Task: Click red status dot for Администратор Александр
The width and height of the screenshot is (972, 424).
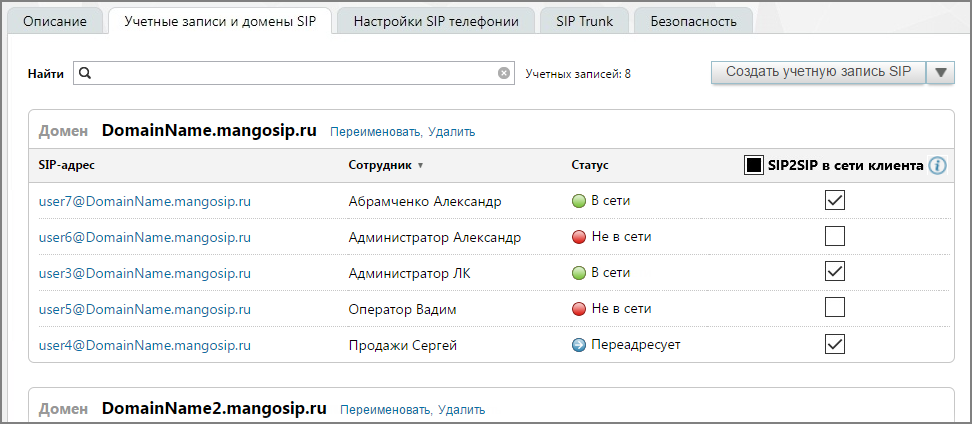Action: pyautogui.click(x=578, y=237)
